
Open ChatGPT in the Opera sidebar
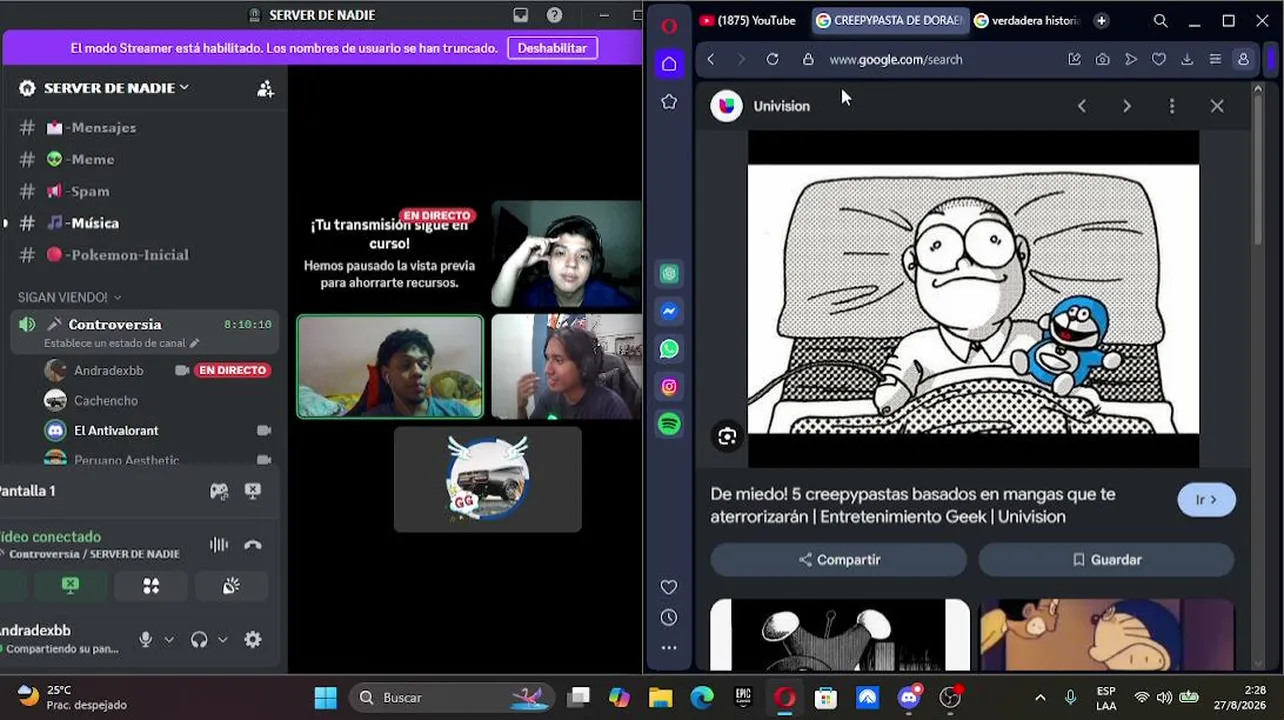[x=669, y=273]
